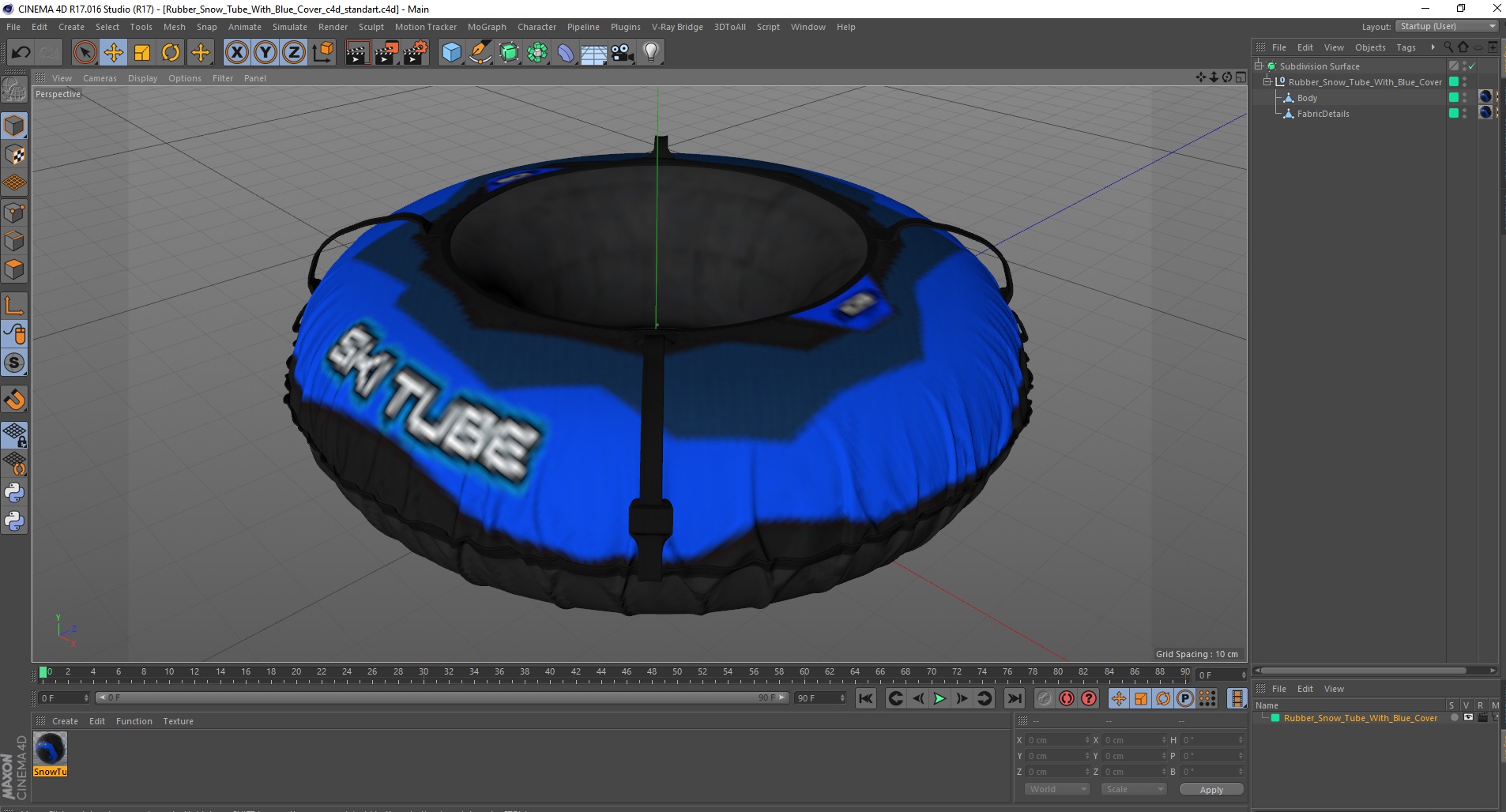Open the World coordinate dropdown
The width and height of the screenshot is (1506, 812).
coord(1057,789)
